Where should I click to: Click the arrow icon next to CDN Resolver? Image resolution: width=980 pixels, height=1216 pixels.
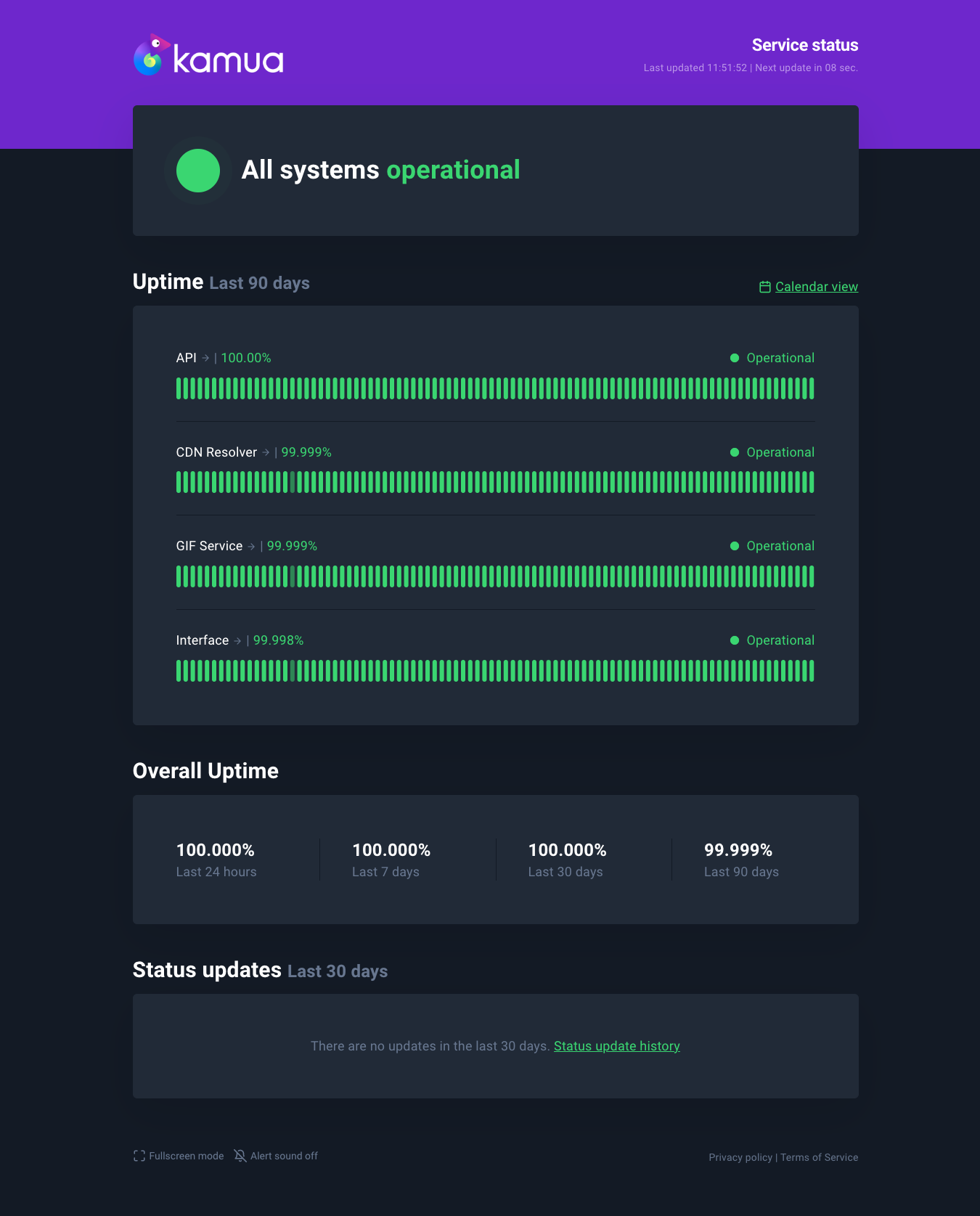(x=266, y=452)
